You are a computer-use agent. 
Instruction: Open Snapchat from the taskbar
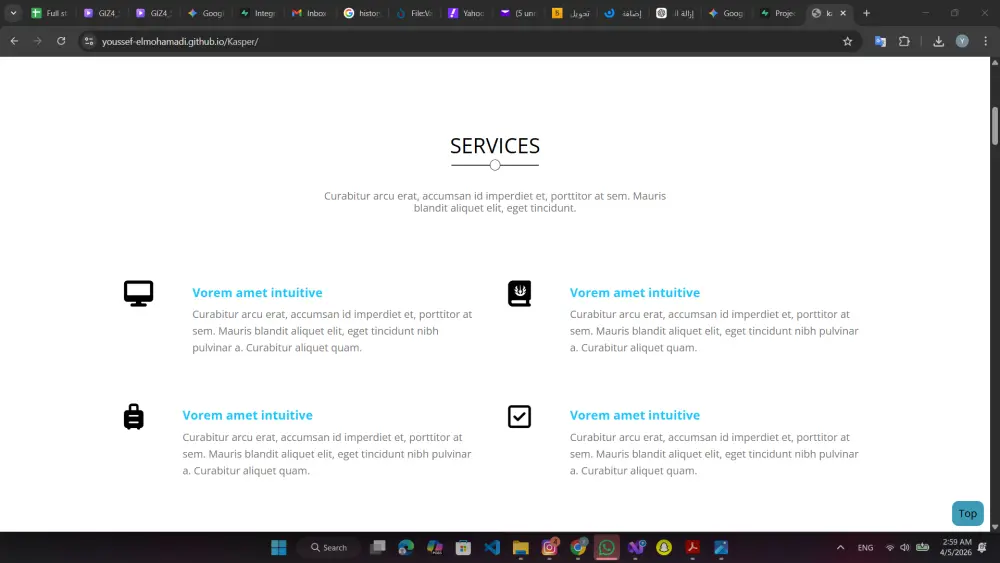(664, 548)
